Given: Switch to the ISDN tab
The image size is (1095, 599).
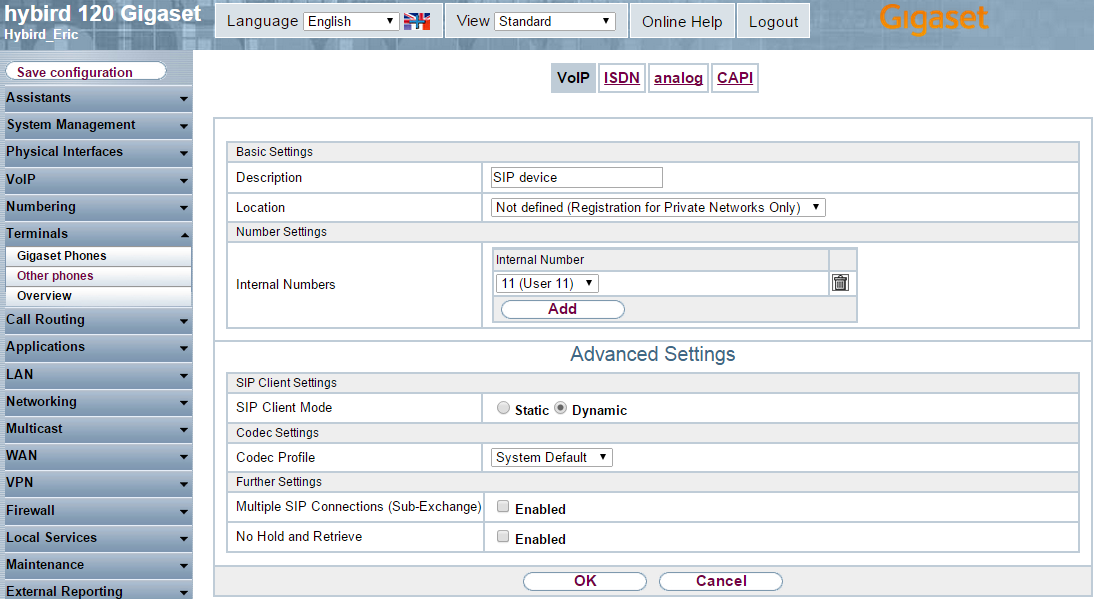Looking at the screenshot, I should click(x=622, y=77).
